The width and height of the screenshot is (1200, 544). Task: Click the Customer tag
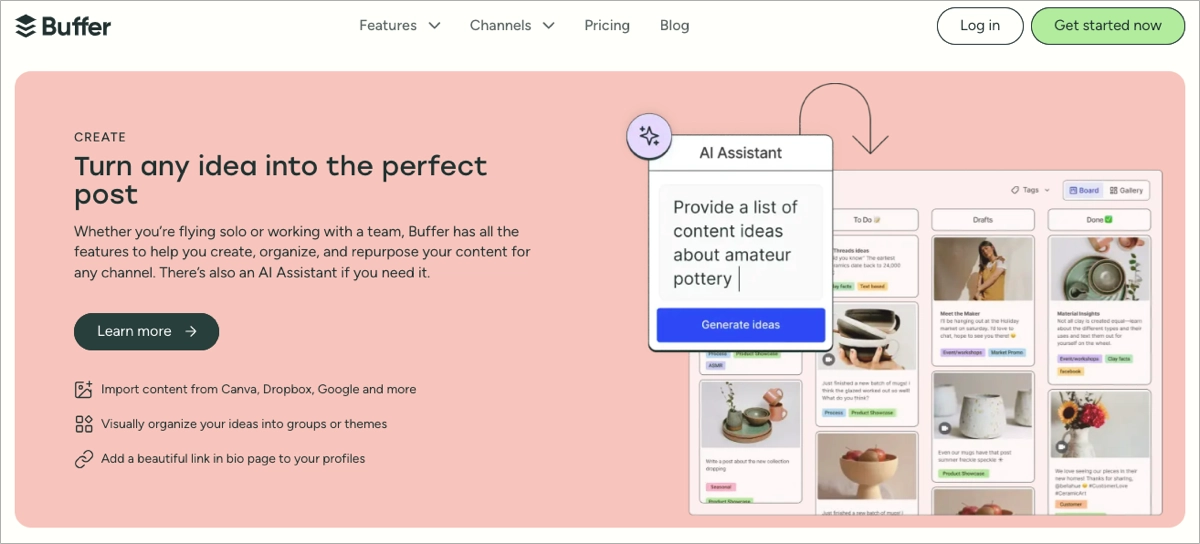[x=1070, y=504]
